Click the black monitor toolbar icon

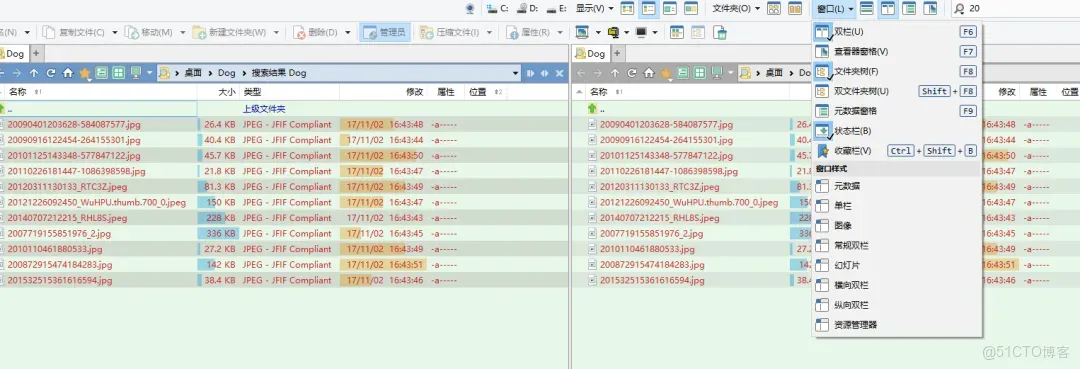point(641,32)
